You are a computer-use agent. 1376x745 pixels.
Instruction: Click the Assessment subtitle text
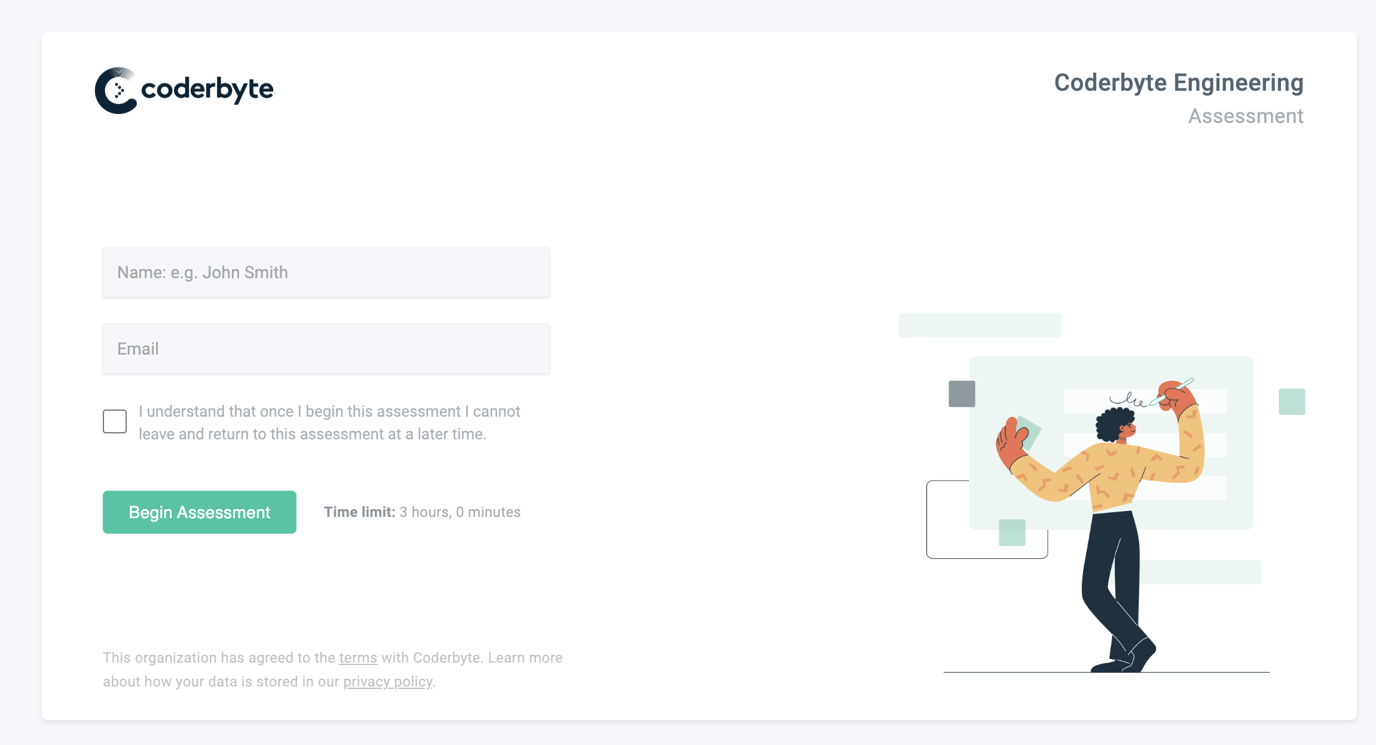click(x=1245, y=116)
